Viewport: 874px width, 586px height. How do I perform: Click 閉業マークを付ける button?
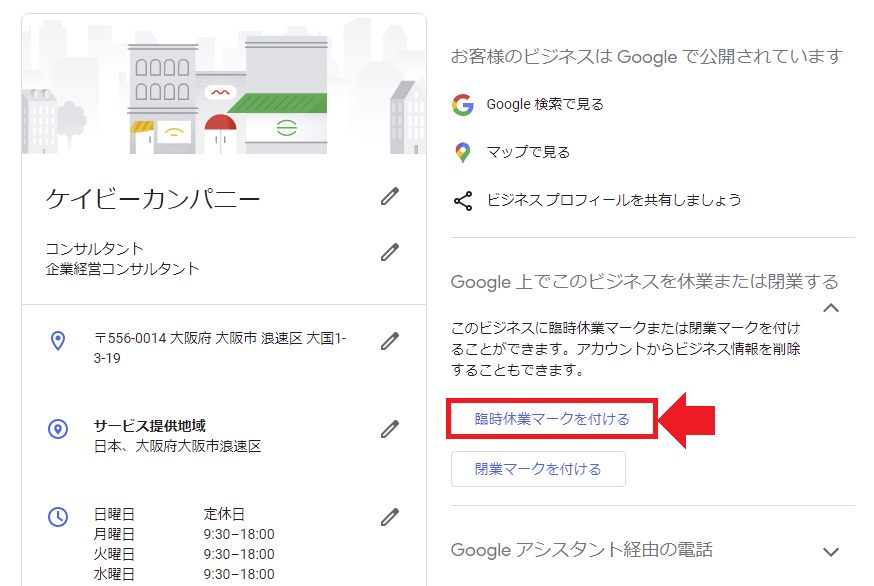coord(538,469)
